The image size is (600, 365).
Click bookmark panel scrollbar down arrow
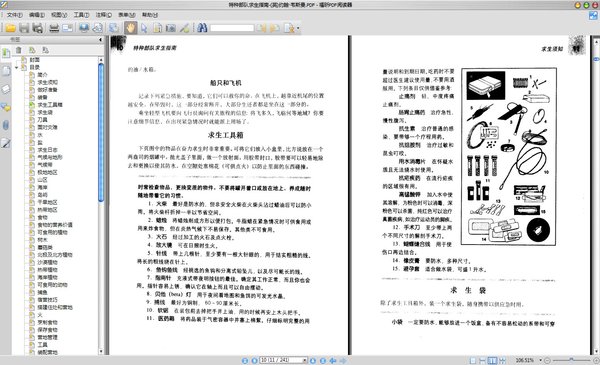[x=101, y=352]
